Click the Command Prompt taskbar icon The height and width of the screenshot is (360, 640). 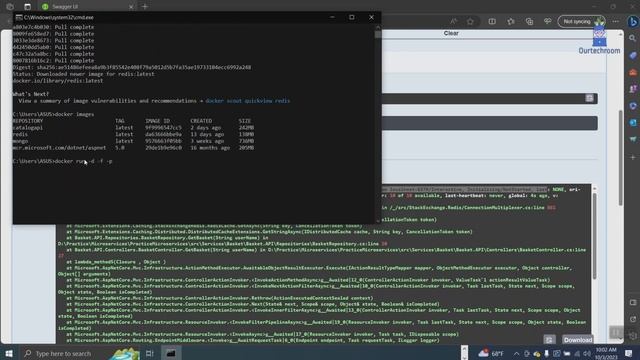pyautogui.click(x=171, y=353)
